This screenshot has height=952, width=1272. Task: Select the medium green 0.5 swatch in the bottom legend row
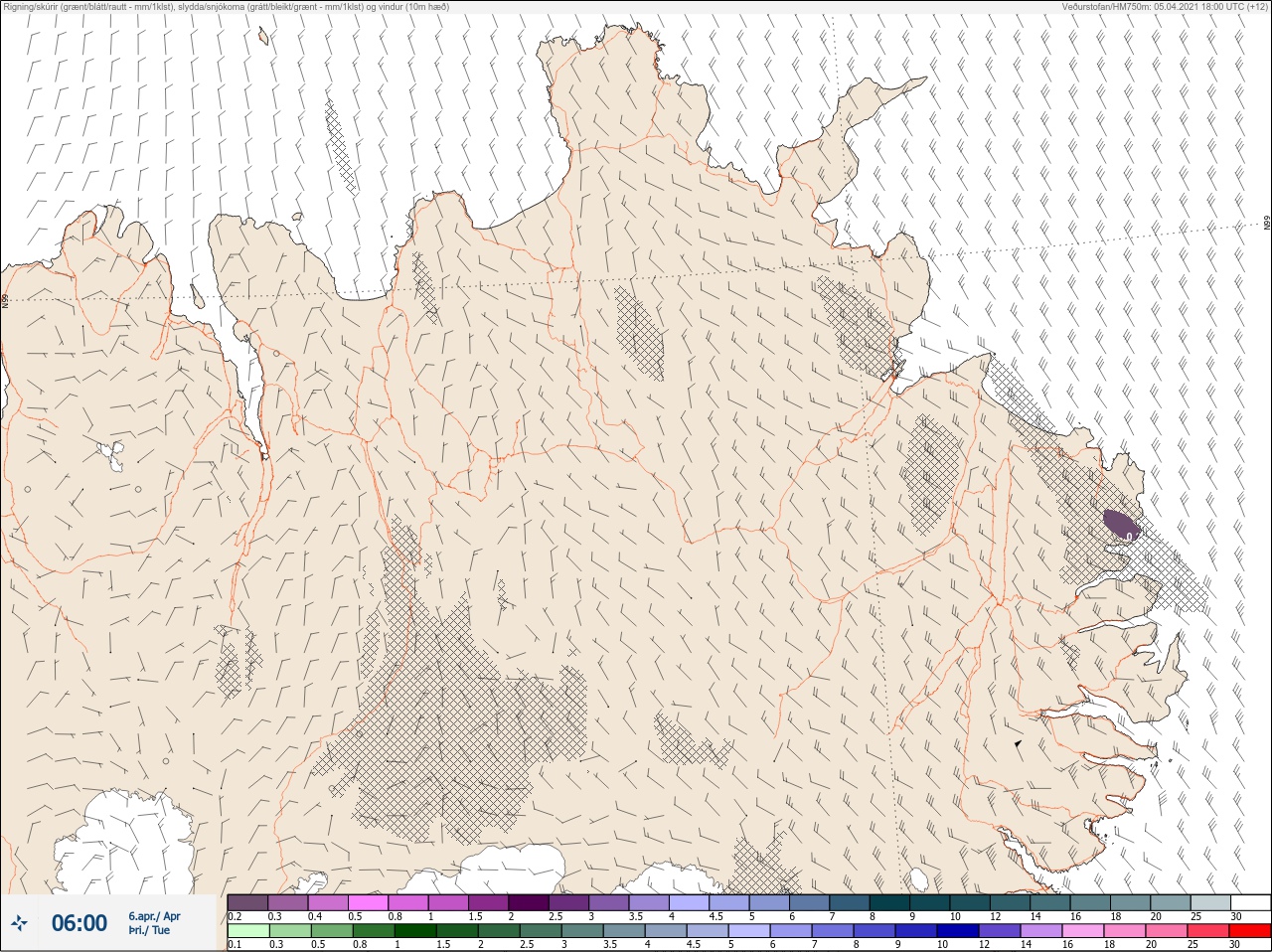[331, 931]
